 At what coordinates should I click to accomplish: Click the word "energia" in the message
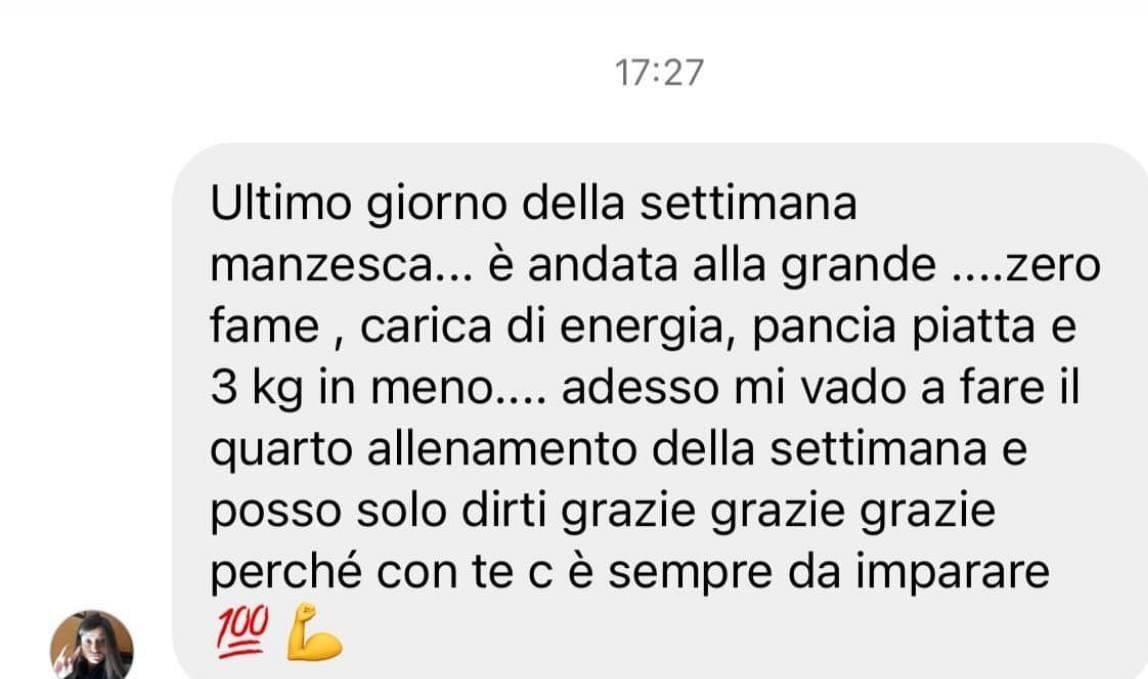(x=641, y=328)
